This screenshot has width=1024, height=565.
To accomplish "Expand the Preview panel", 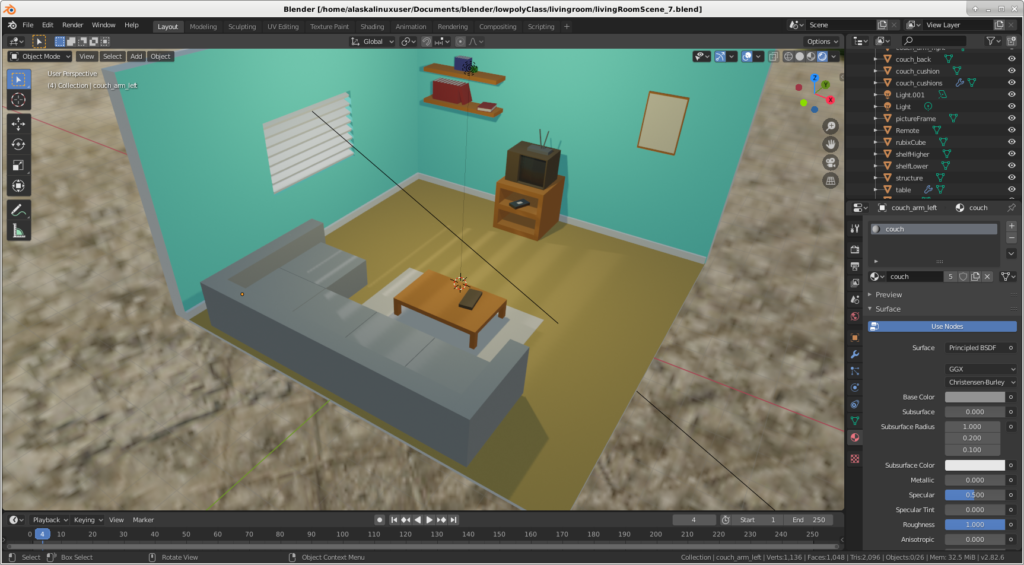I will coord(888,295).
